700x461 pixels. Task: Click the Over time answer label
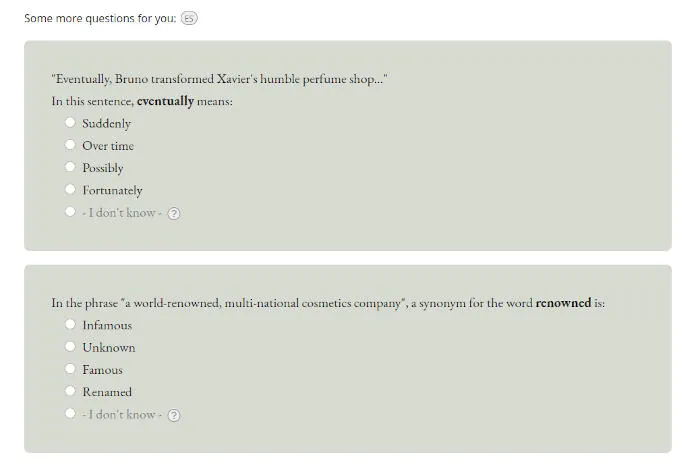tap(108, 146)
